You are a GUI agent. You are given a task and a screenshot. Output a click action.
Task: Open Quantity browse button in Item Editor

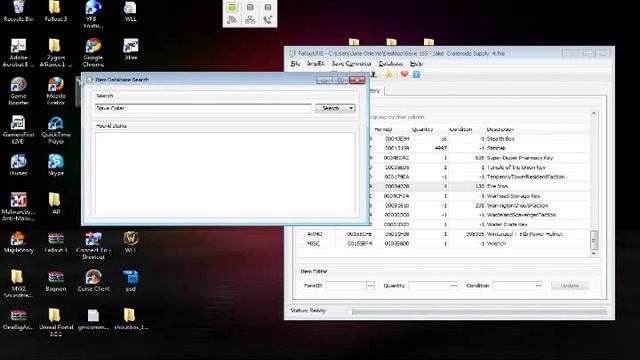454,285
